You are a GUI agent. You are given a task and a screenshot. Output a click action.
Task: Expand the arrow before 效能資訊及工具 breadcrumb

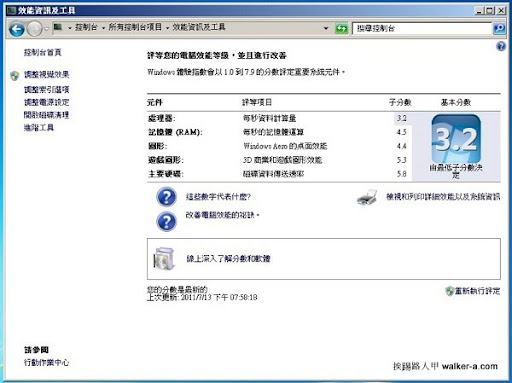point(167,28)
